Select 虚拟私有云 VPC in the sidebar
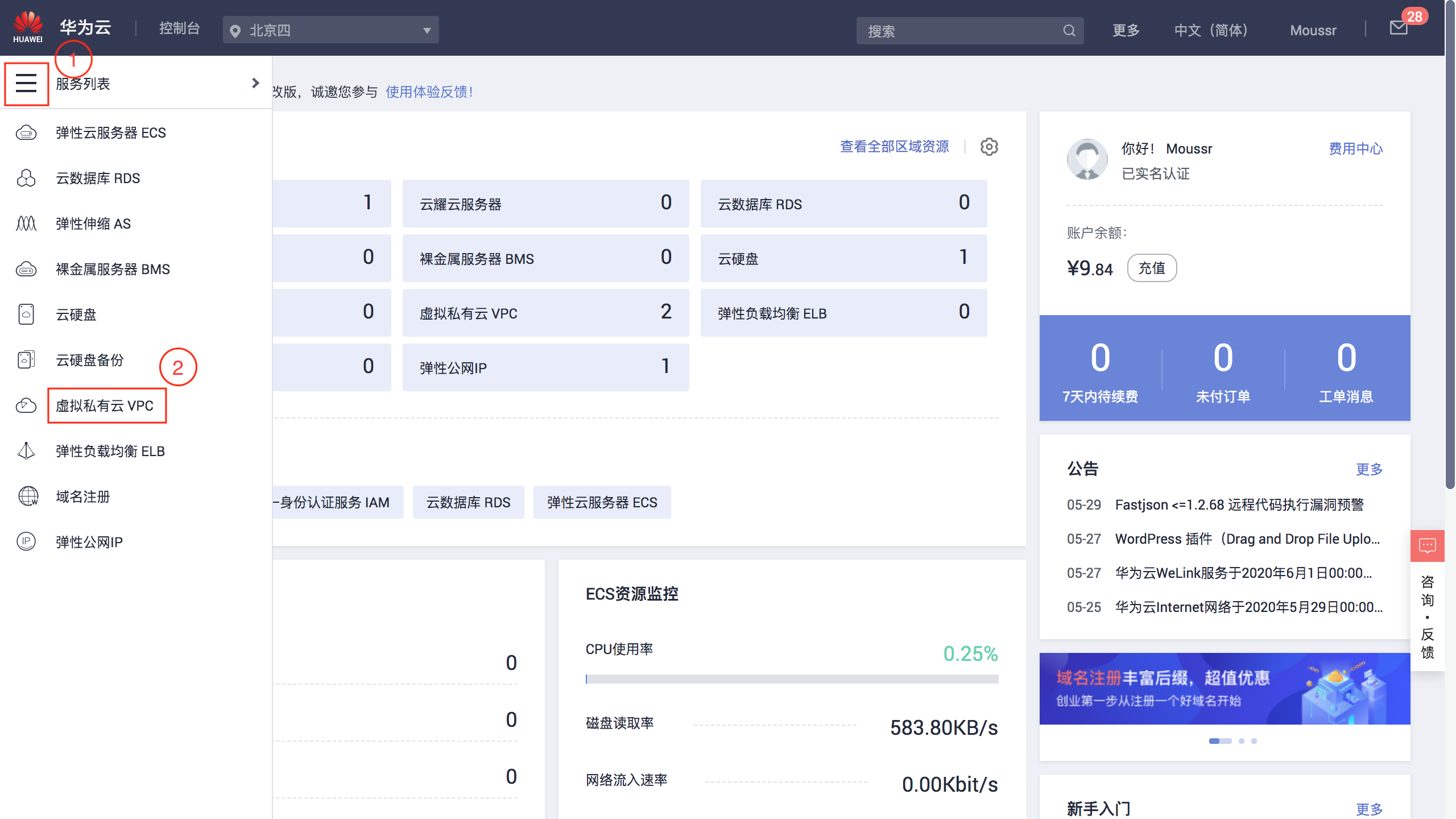Image resolution: width=1456 pixels, height=819 pixels. point(105,406)
